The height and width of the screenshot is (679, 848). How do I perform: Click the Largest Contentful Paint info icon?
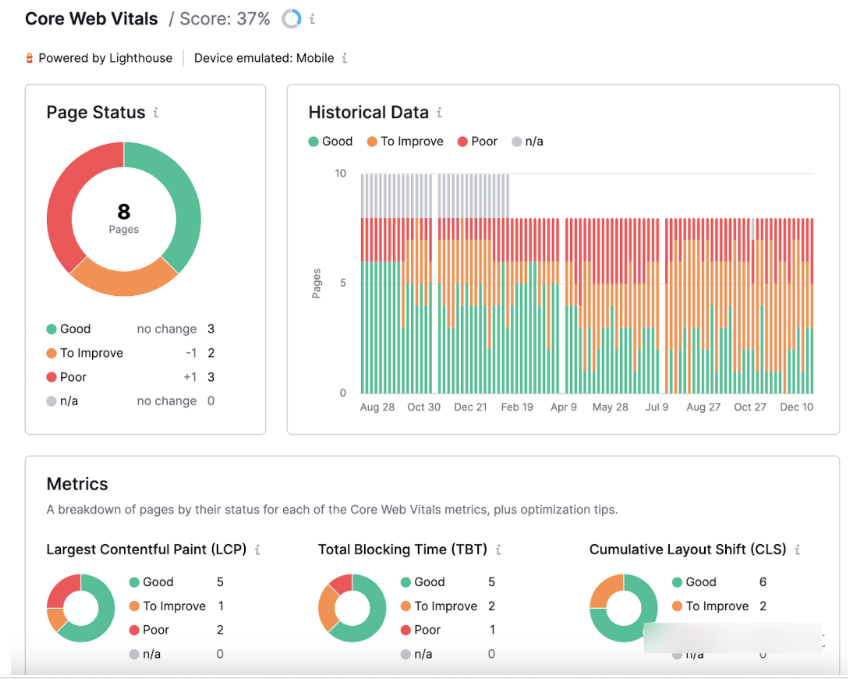pos(258,550)
